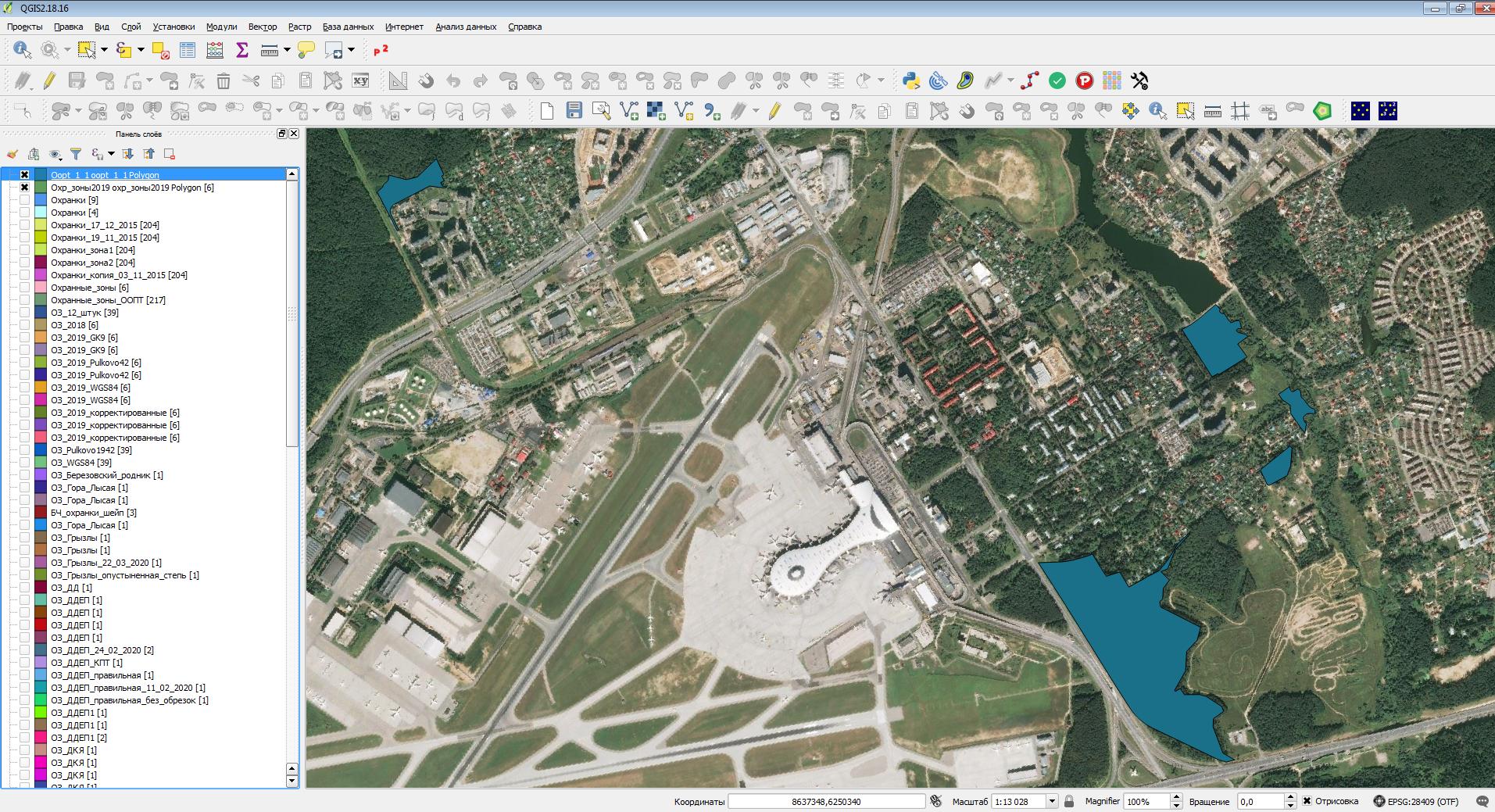This screenshot has height=812, width=1495.
Task: Select the Identify Features tool
Action: point(22,50)
